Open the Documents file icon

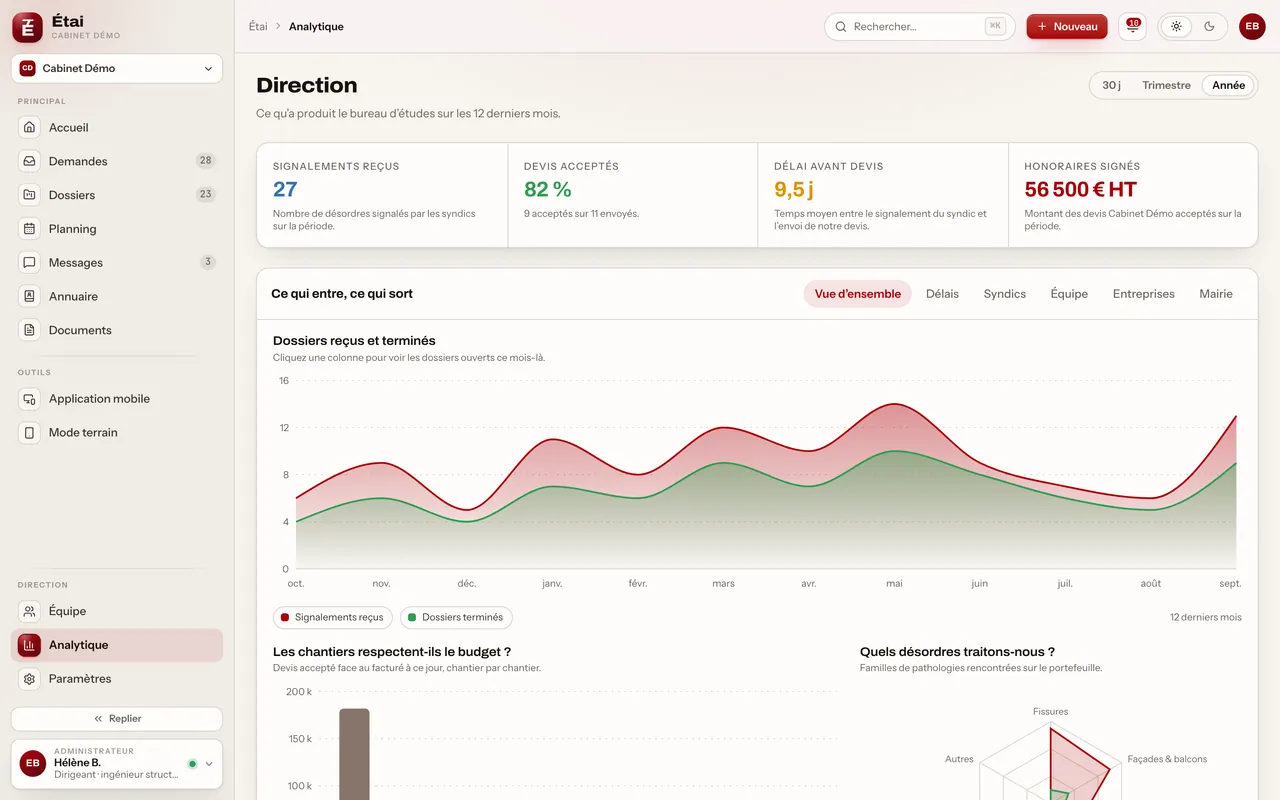(x=29, y=330)
